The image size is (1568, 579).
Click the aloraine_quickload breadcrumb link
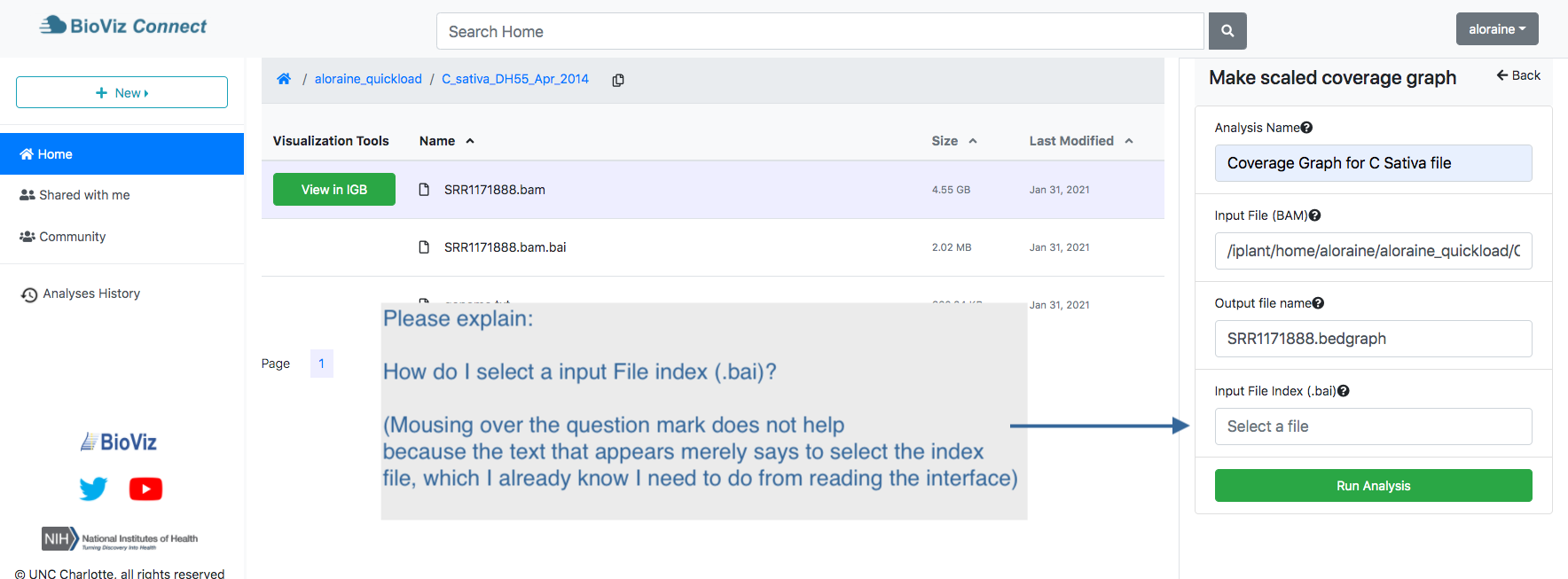368,79
